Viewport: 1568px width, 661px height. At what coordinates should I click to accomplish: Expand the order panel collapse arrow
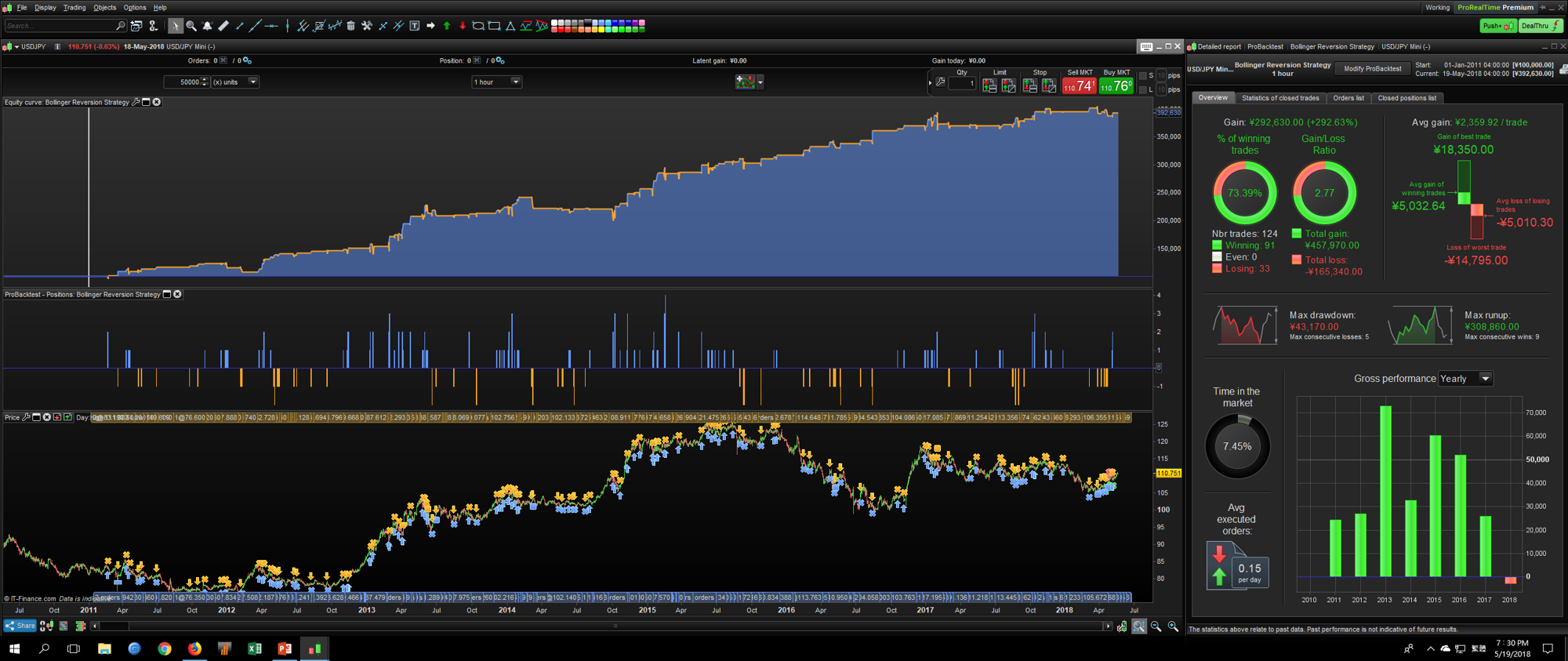pos(930,82)
